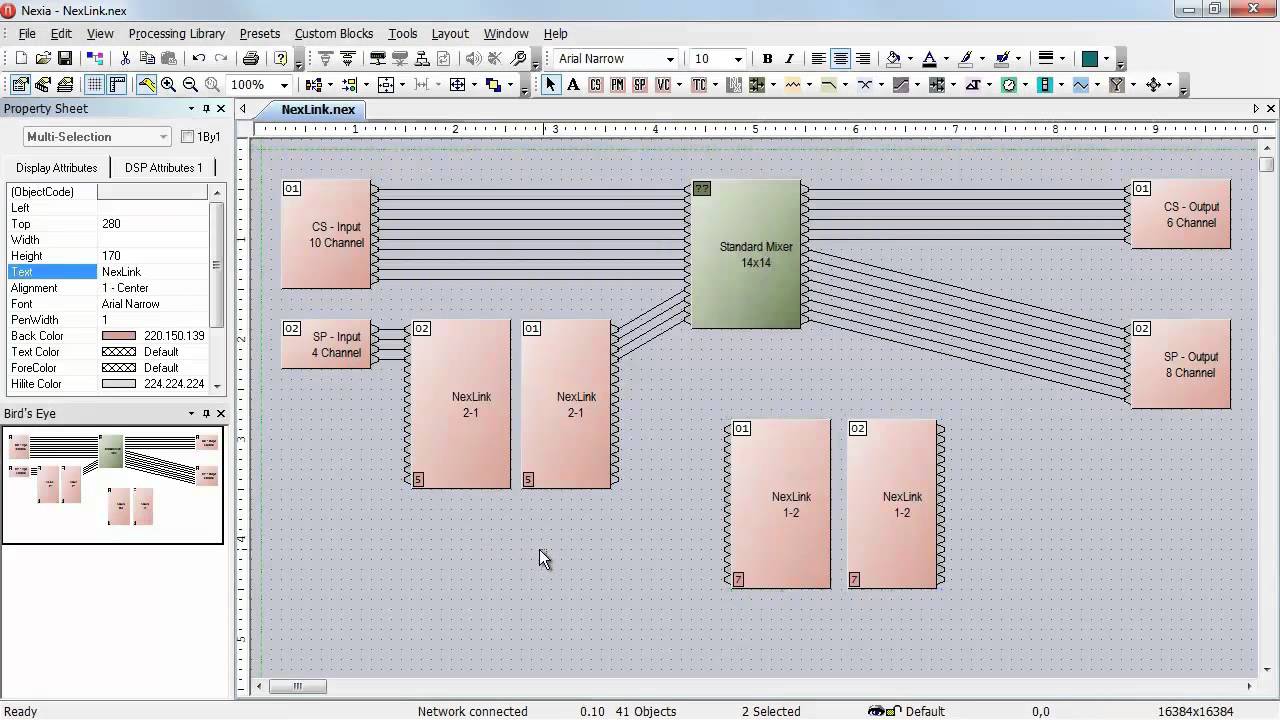1280x720 pixels.
Task: Pin the Bird's Eye panel
Action: [206, 413]
